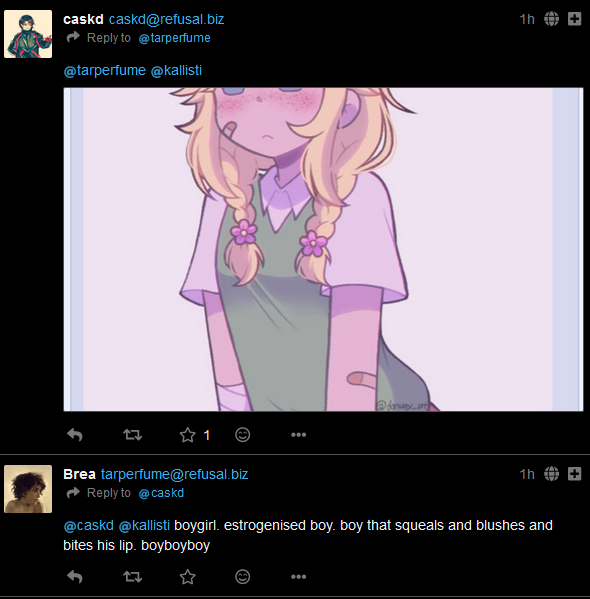Favorite caskd's post with one star
This screenshot has height=599, width=590.
[188, 435]
